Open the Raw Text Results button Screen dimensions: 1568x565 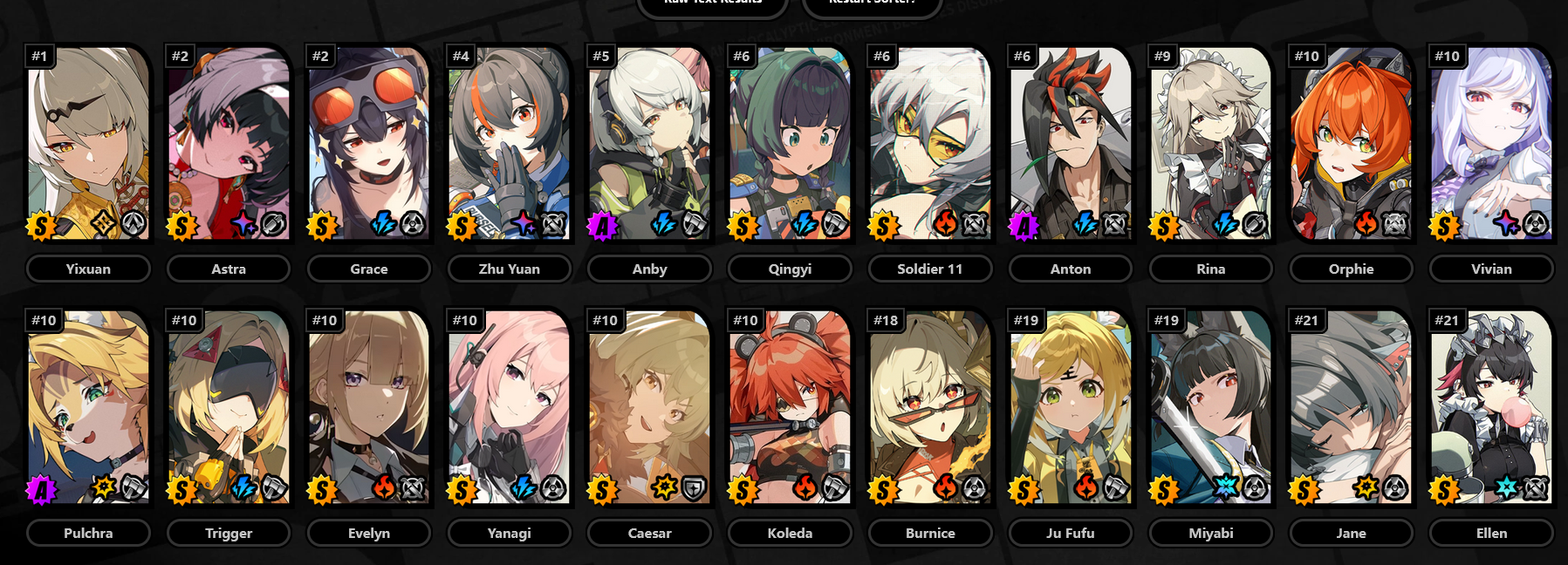point(713,4)
